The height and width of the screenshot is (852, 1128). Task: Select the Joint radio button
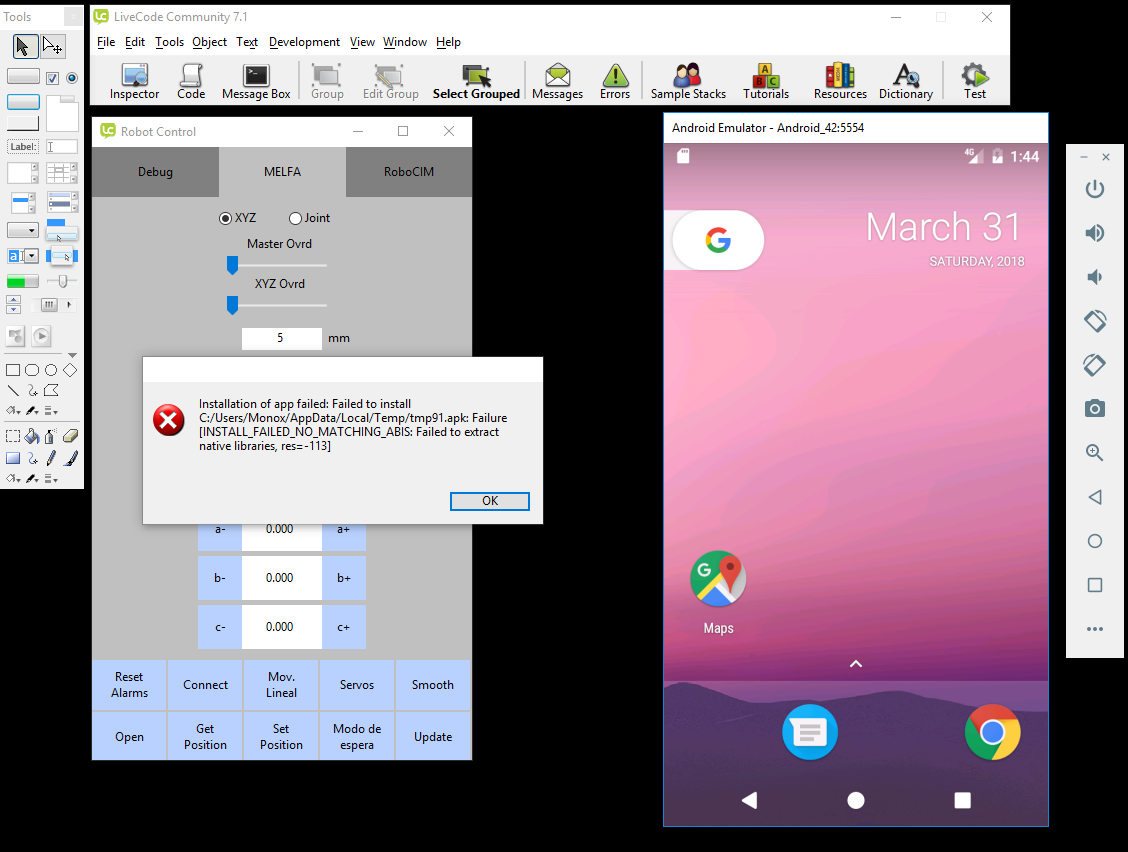coord(295,218)
